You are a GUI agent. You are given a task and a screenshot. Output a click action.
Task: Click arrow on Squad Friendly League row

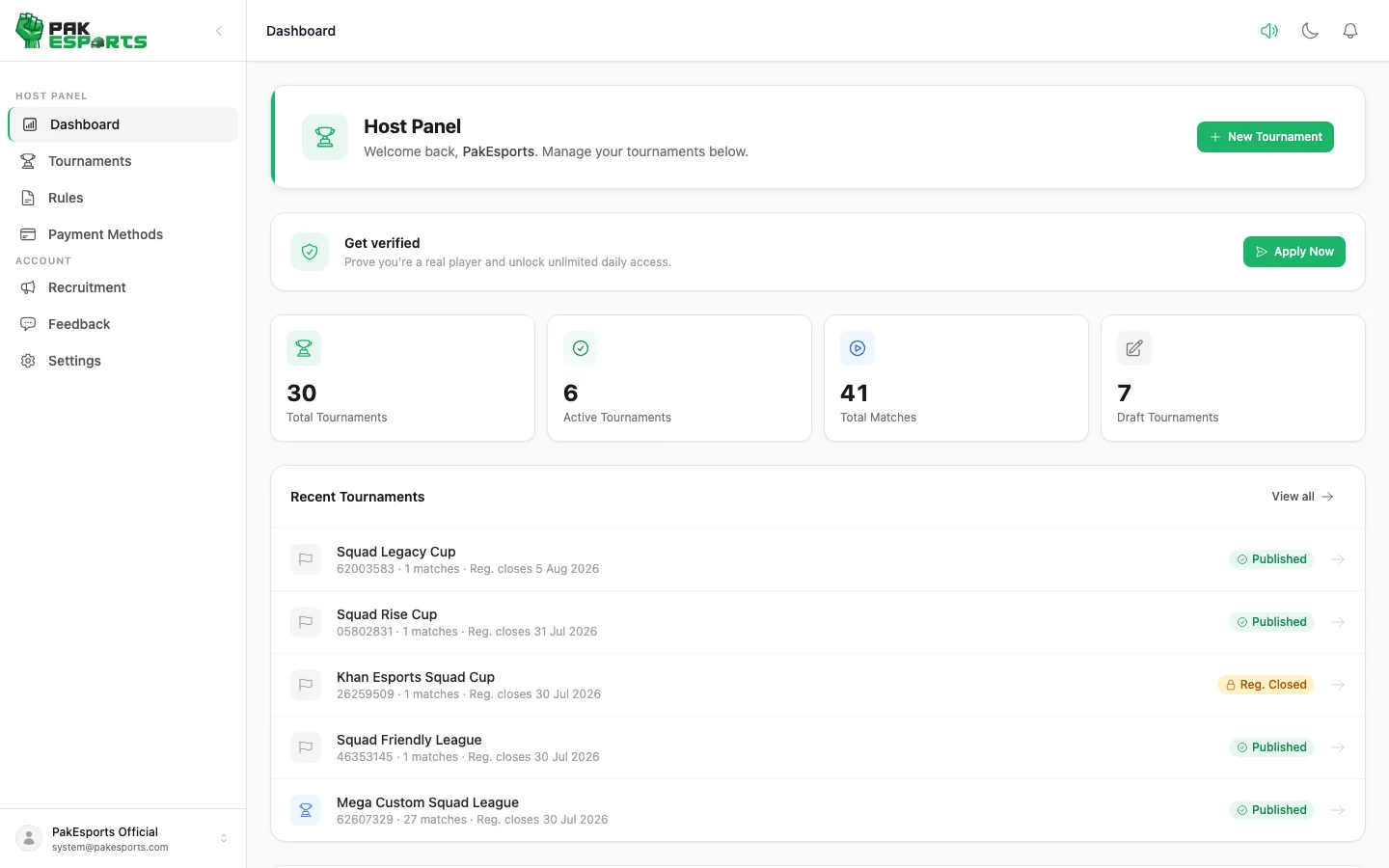point(1338,747)
